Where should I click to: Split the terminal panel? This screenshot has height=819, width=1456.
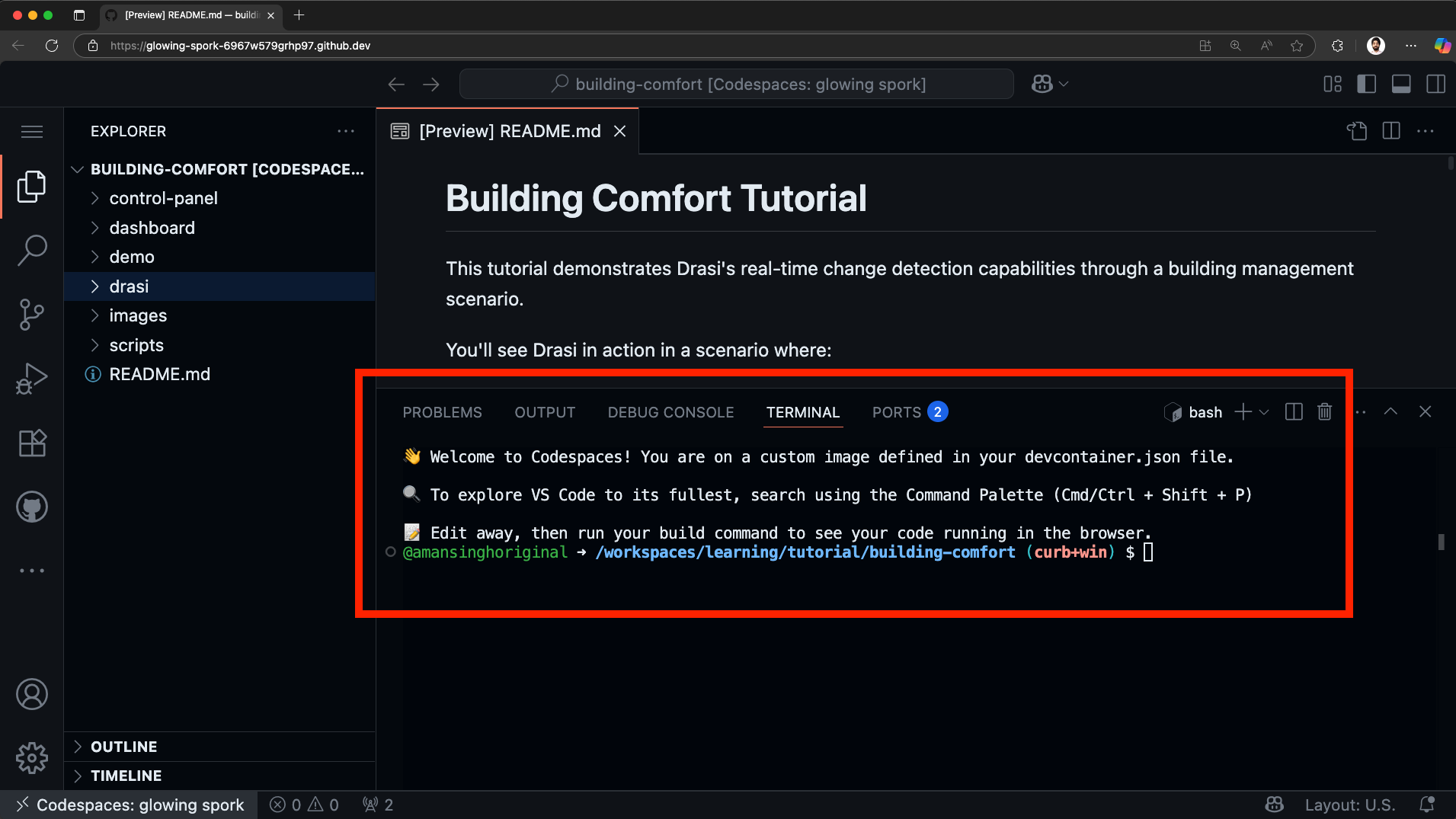(x=1293, y=411)
